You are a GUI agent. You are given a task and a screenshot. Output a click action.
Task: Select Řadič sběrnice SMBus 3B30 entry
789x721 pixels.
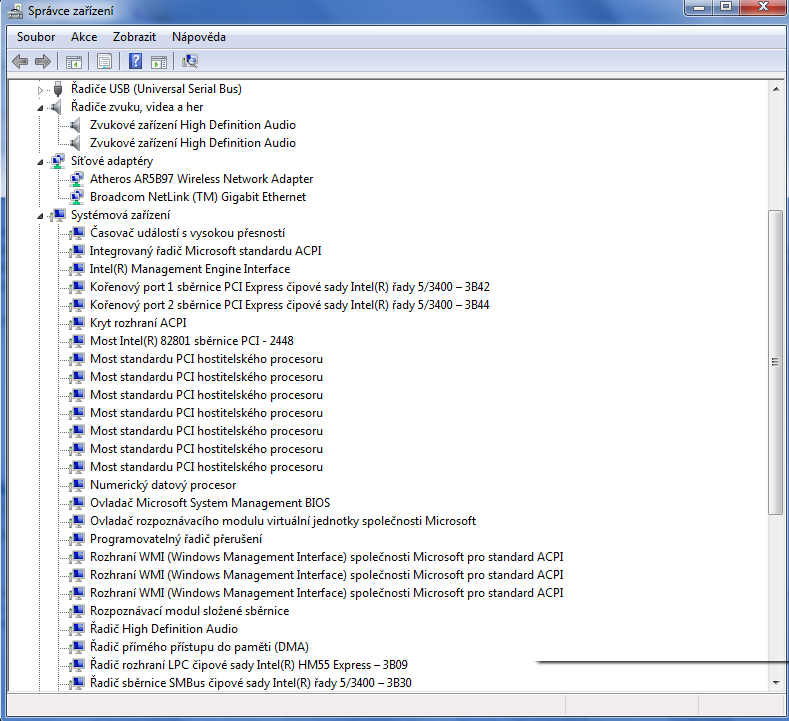(x=251, y=683)
